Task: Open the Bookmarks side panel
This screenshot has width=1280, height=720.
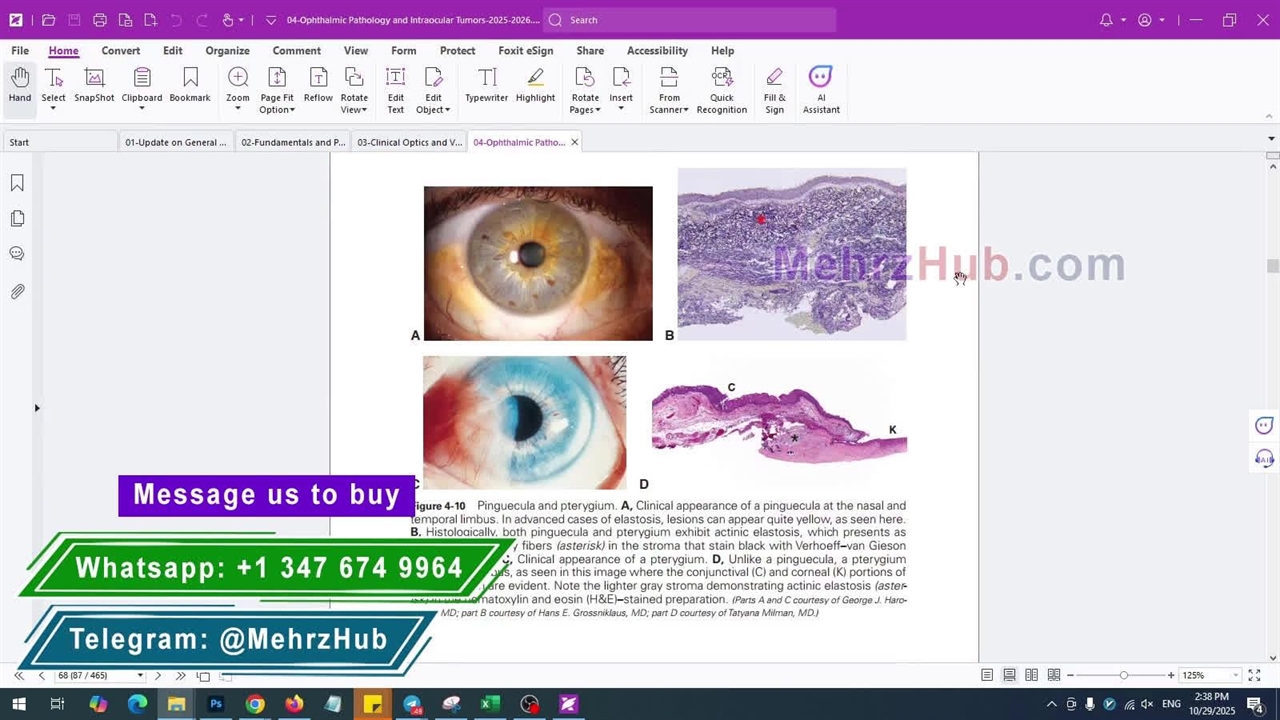Action: (17, 183)
